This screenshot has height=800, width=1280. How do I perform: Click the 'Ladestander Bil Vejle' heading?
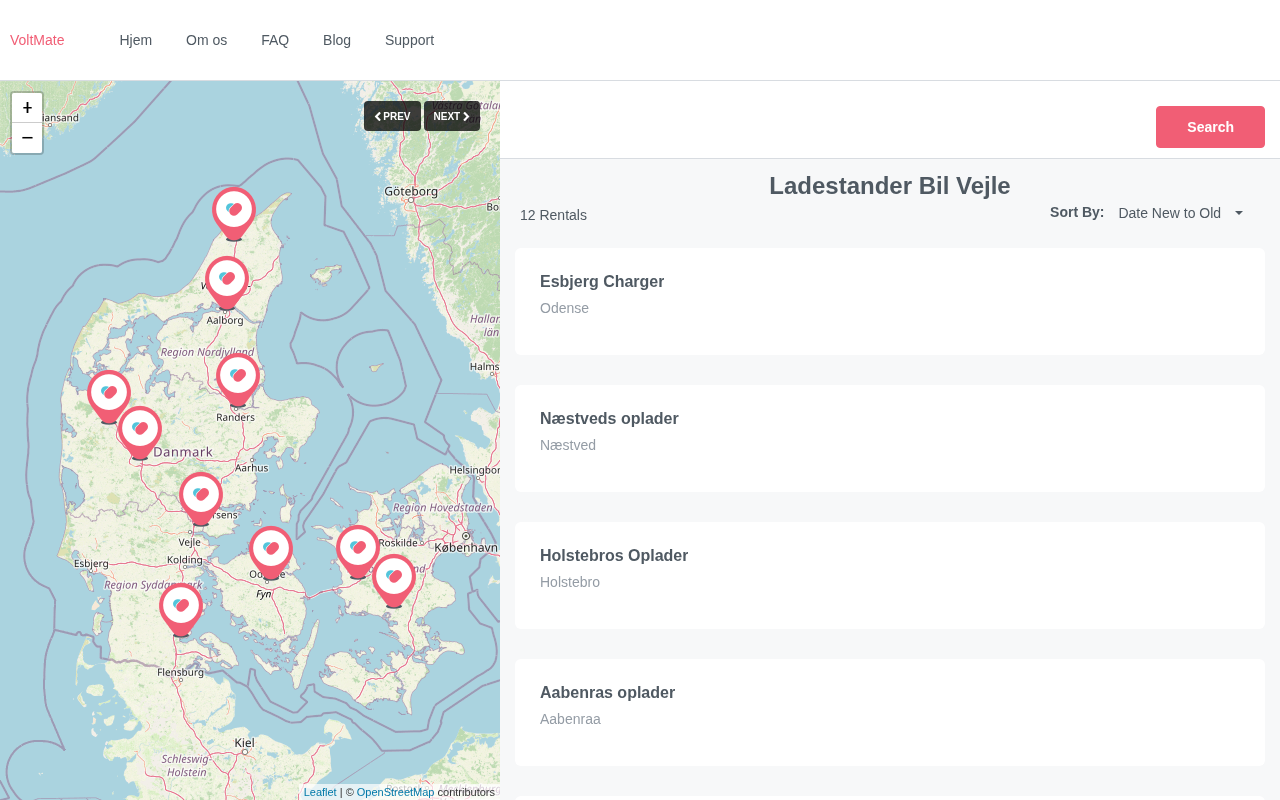click(890, 186)
